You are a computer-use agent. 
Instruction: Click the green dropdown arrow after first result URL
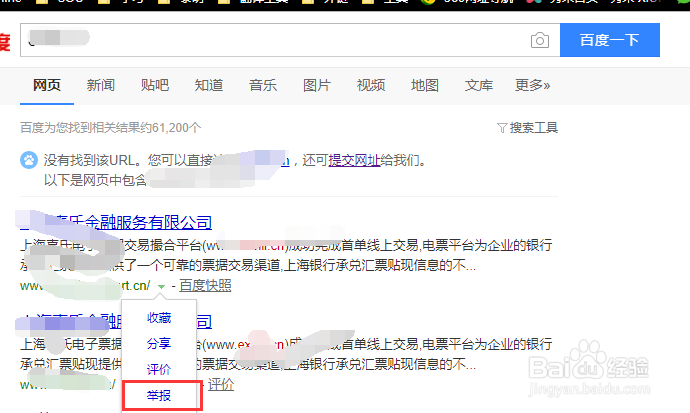[161, 286]
